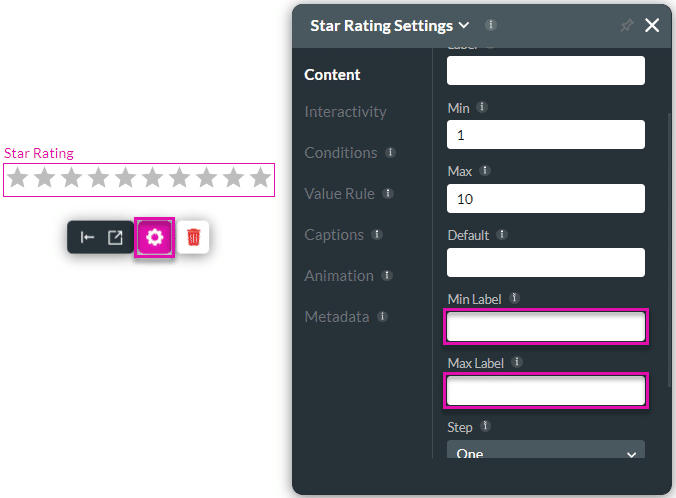The image size is (676, 498).
Task: Select the Captions tab
Action: click(334, 235)
